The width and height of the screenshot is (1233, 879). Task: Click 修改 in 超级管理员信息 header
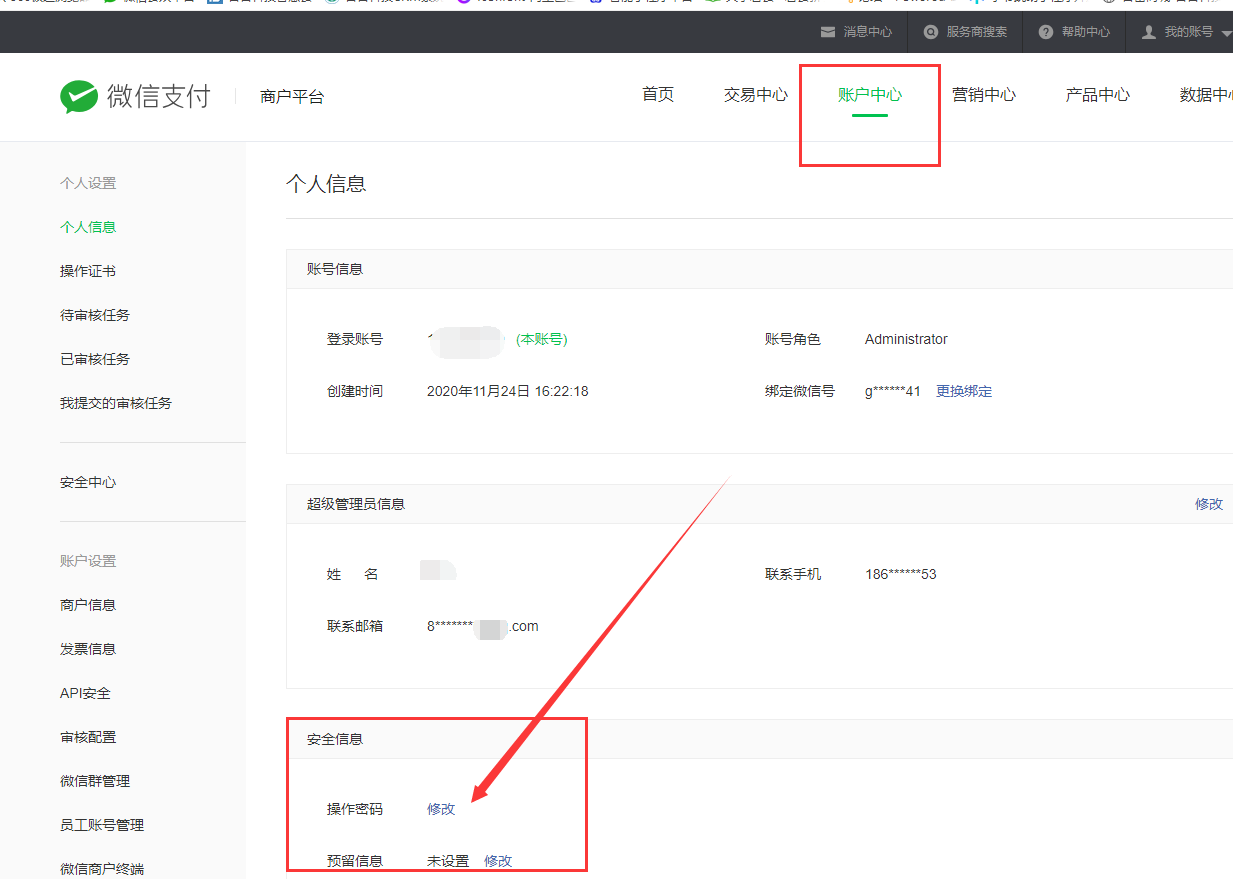point(1209,504)
